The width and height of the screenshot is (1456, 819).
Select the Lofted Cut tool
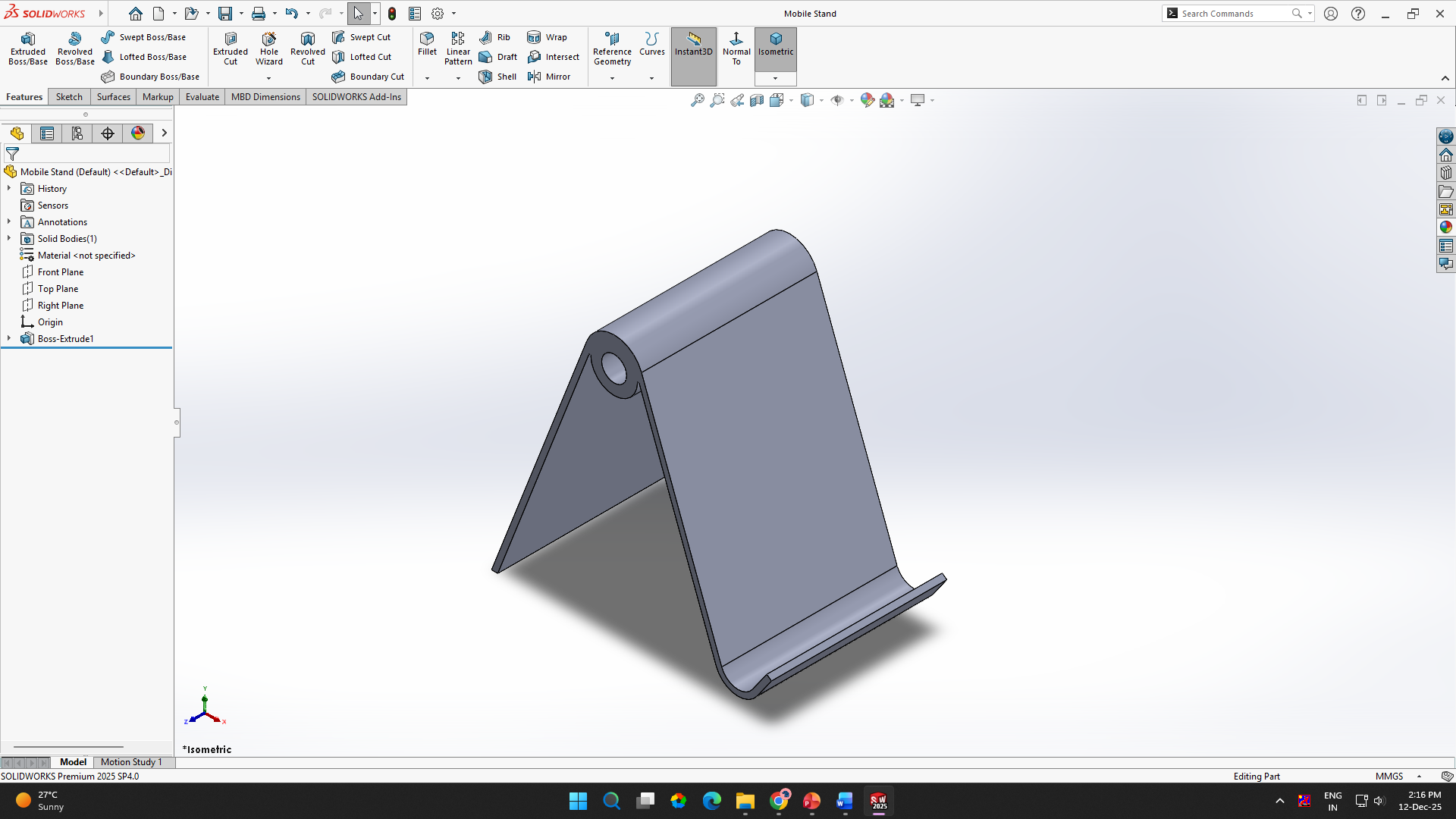tap(362, 57)
